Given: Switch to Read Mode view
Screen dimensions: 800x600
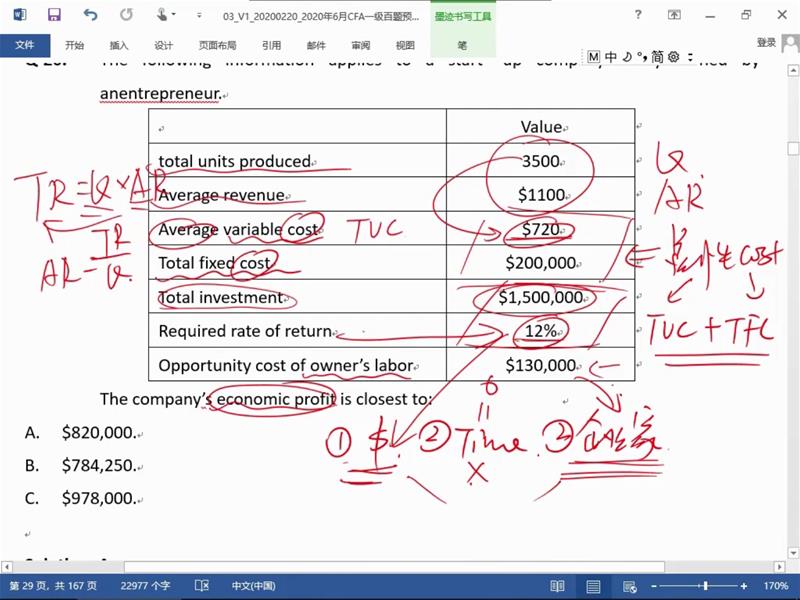Looking at the screenshot, I should pyautogui.click(x=557, y=586).
